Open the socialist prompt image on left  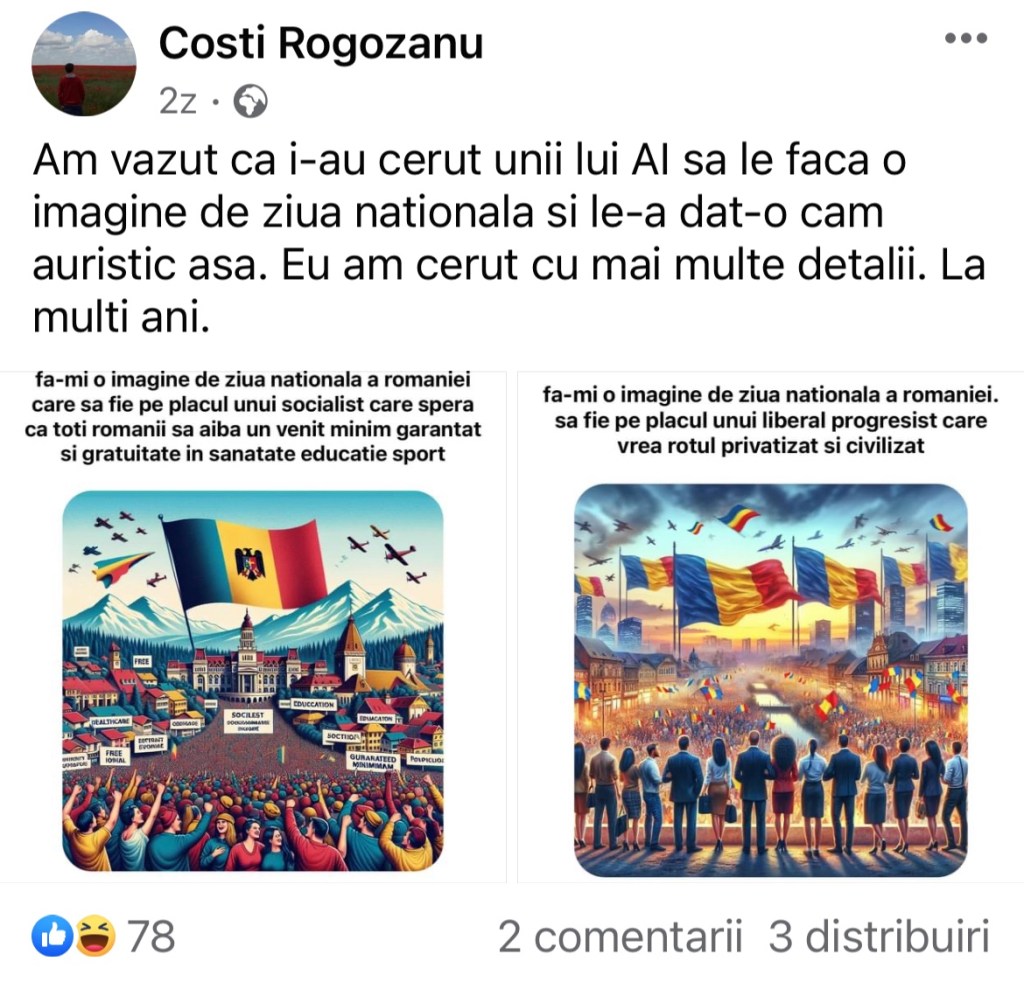(253, 626)
